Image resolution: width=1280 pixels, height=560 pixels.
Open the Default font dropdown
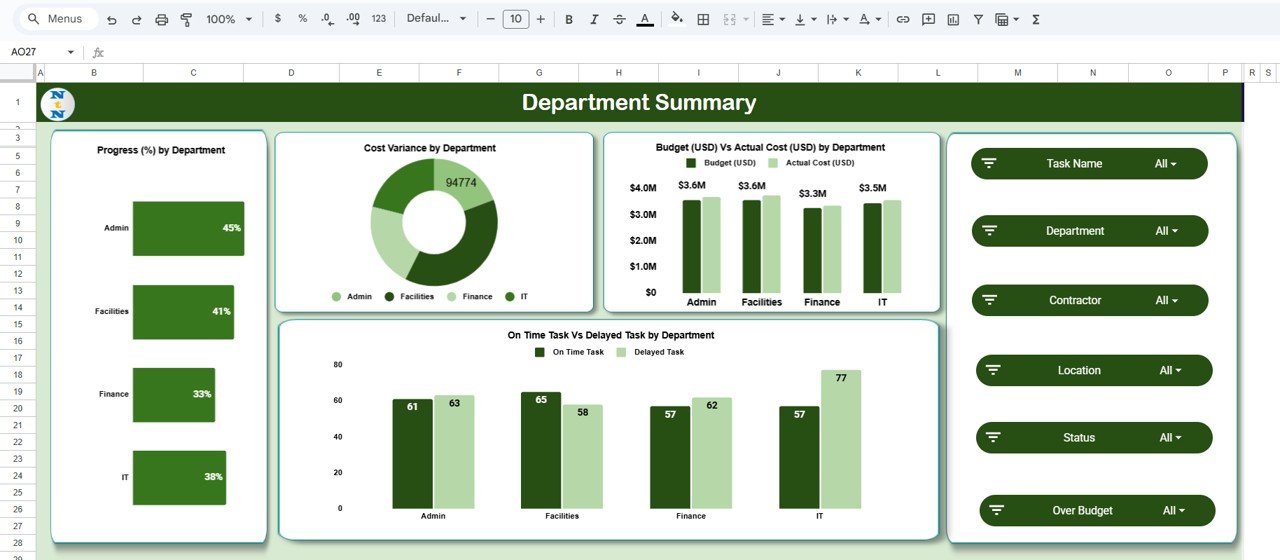[436, 19]
